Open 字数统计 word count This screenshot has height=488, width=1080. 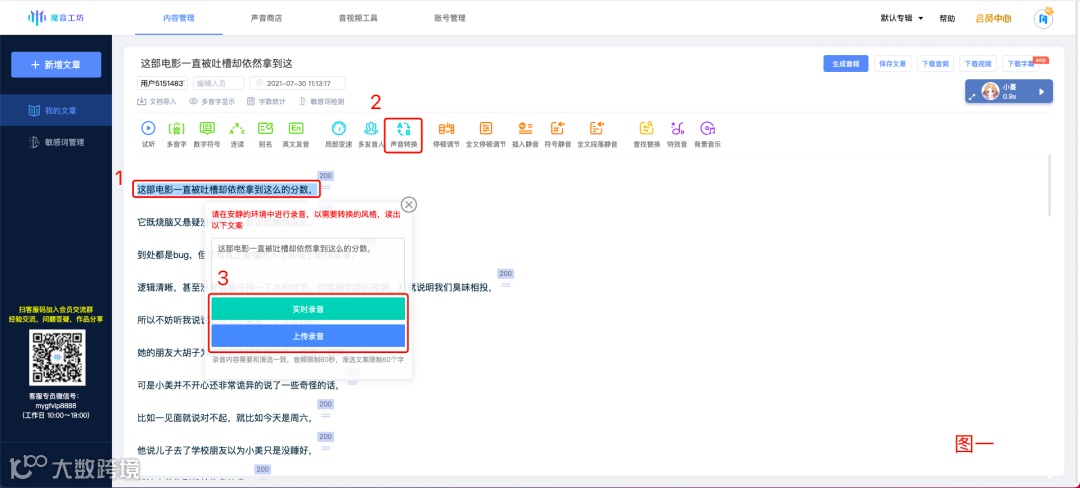pos(266,101)
